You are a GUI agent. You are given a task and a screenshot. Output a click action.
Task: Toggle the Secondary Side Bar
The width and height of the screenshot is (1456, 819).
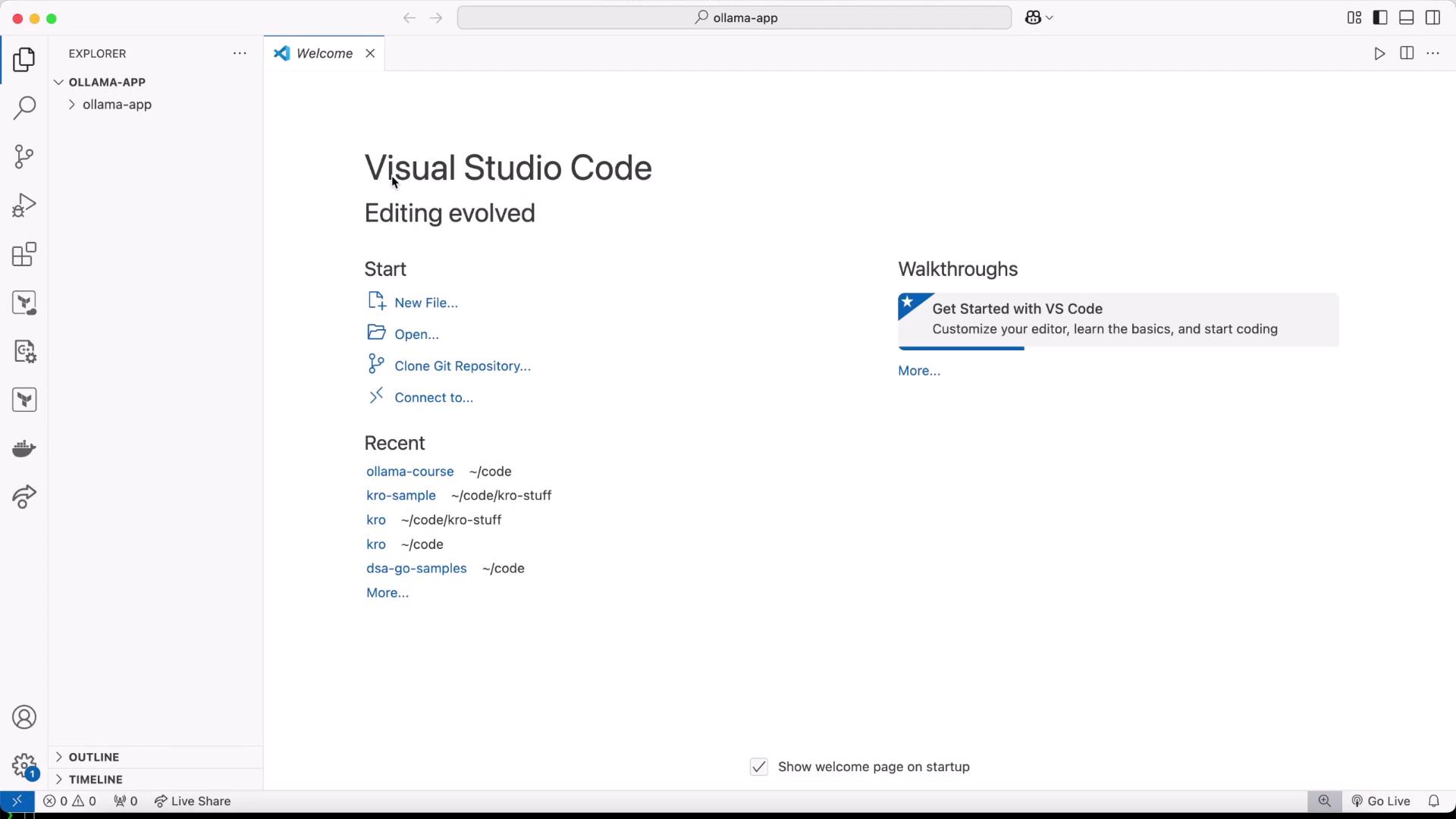coord(1433,17)
